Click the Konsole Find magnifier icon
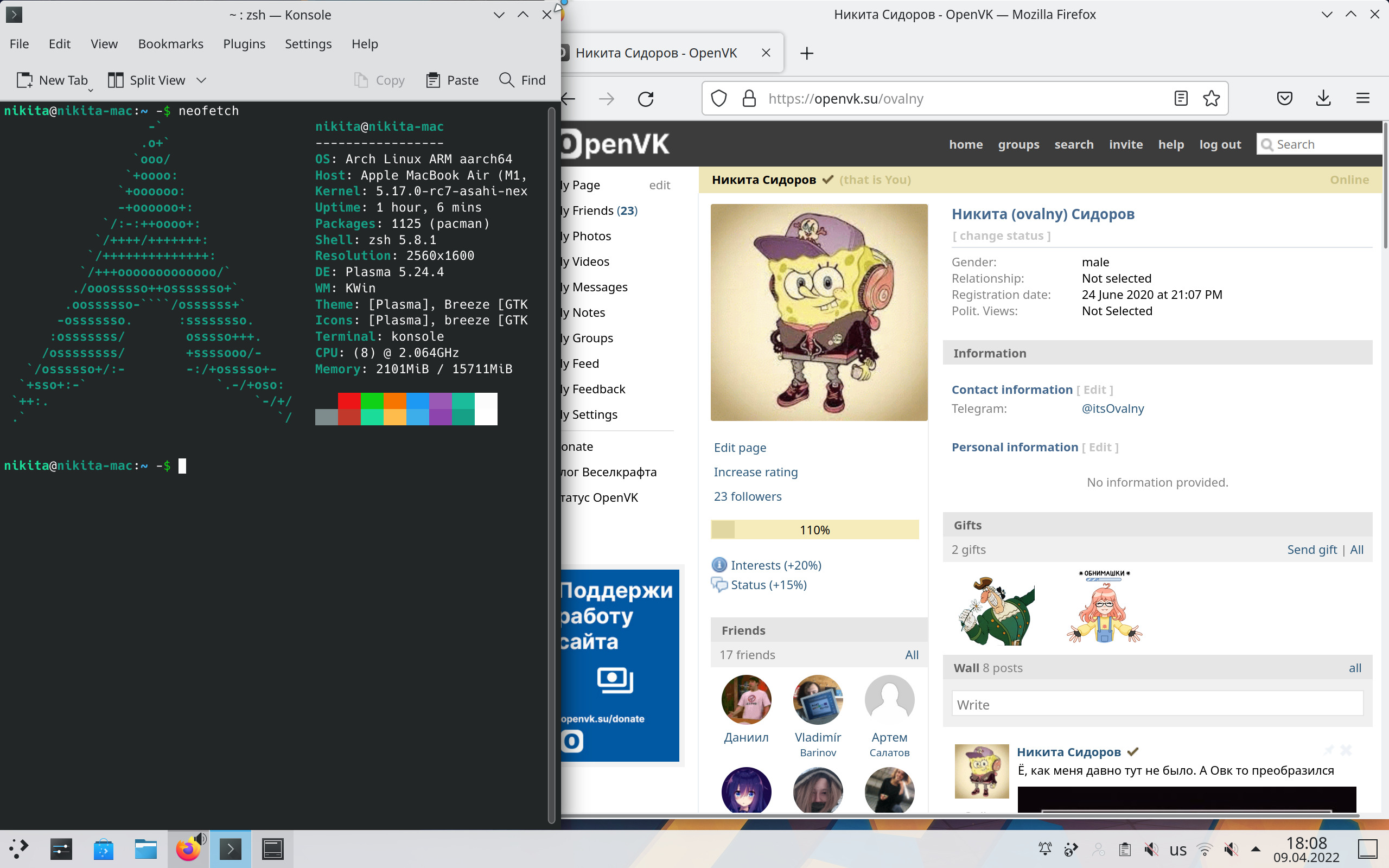The width and height of the screenshot is (1389, 868). (x=507, y=80)
